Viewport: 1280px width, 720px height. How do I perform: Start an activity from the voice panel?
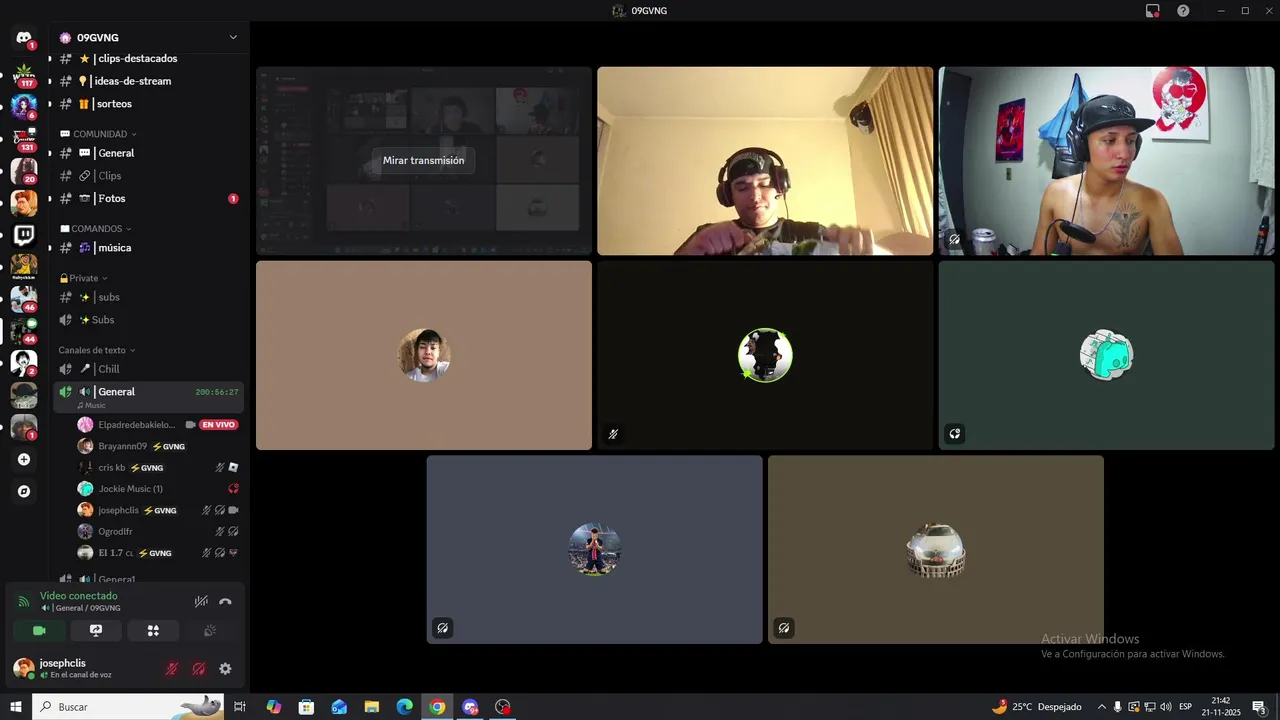coord(153,630)
